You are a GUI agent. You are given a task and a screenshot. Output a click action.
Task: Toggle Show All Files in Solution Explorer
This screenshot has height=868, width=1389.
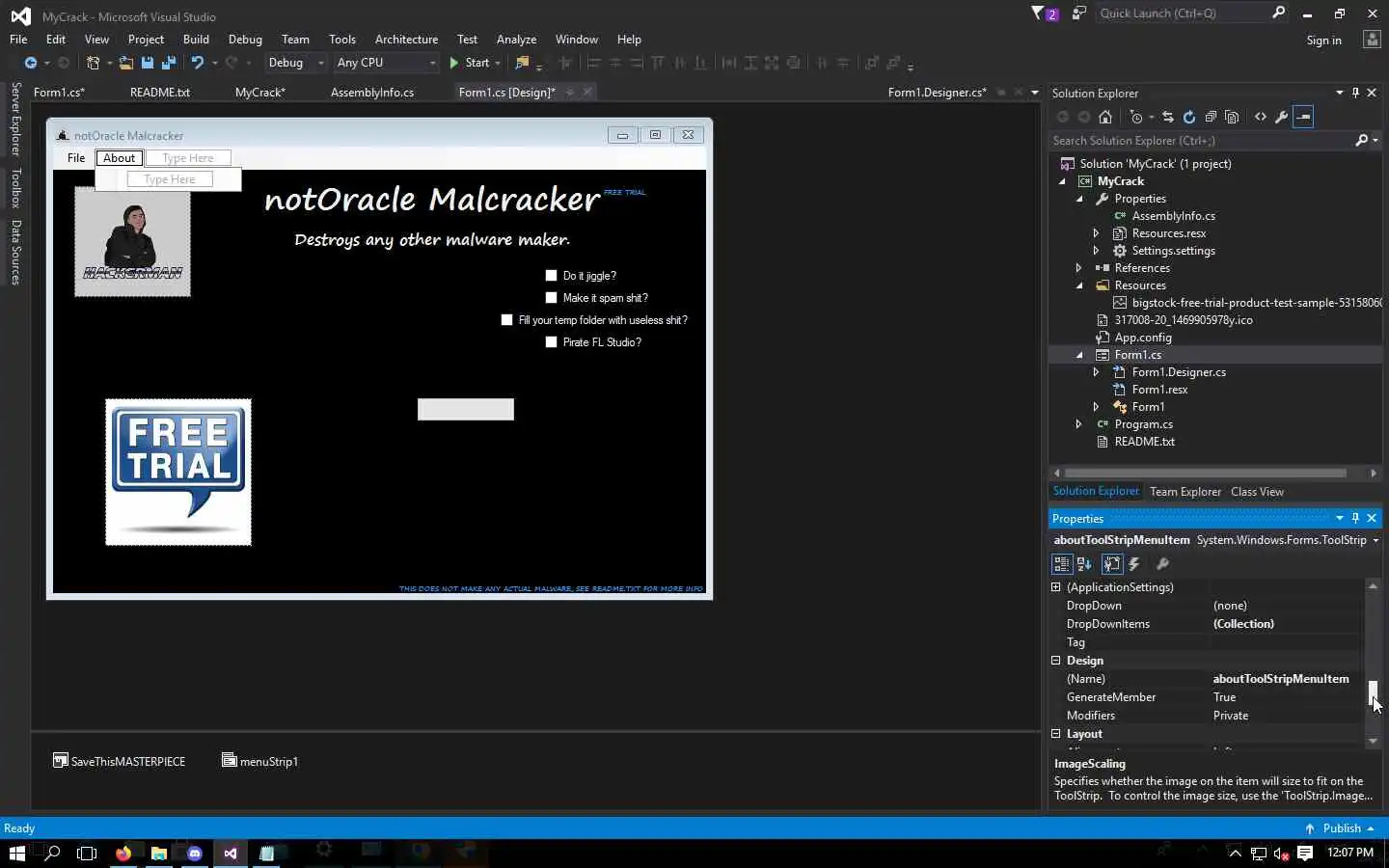(1232, 117)
